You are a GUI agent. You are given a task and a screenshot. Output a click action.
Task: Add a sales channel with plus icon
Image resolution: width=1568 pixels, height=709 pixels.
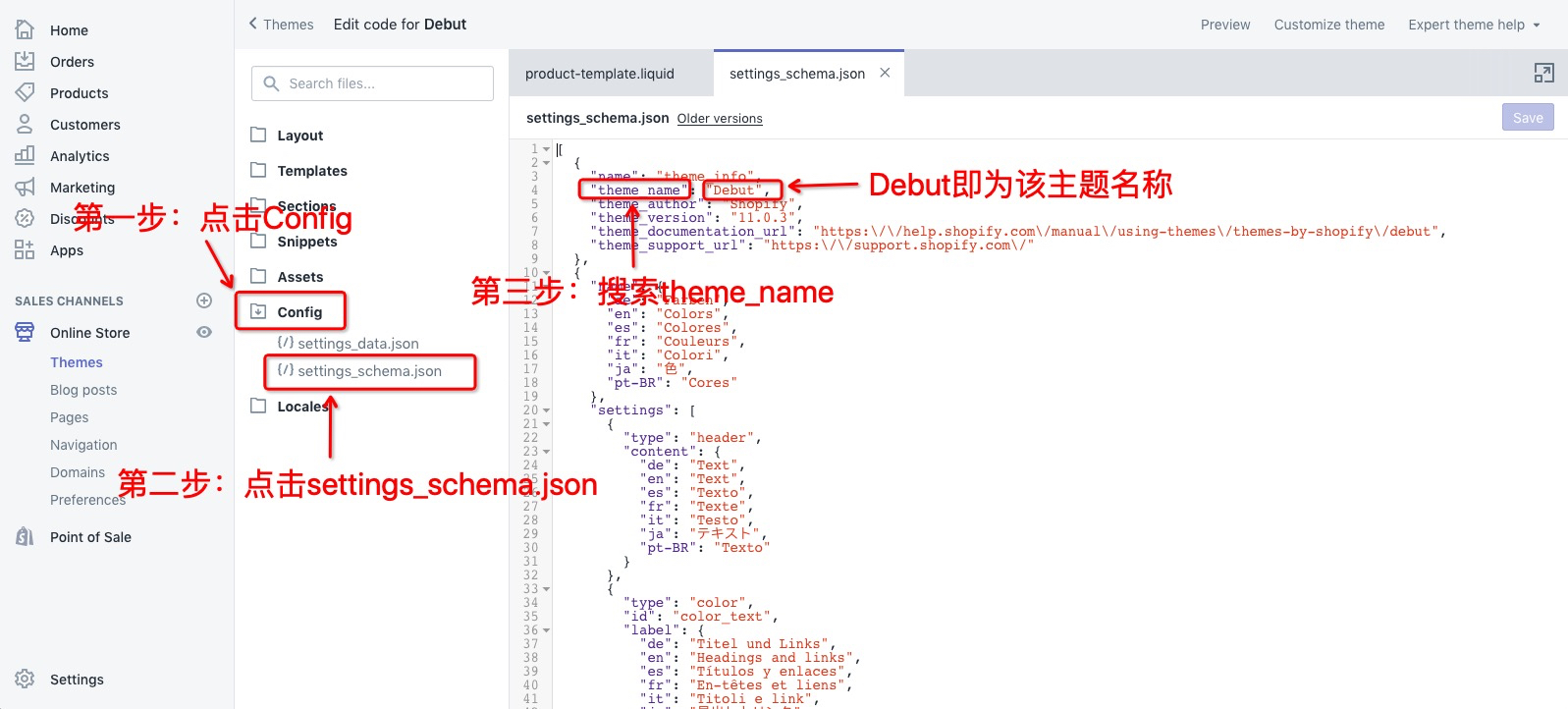204,300
